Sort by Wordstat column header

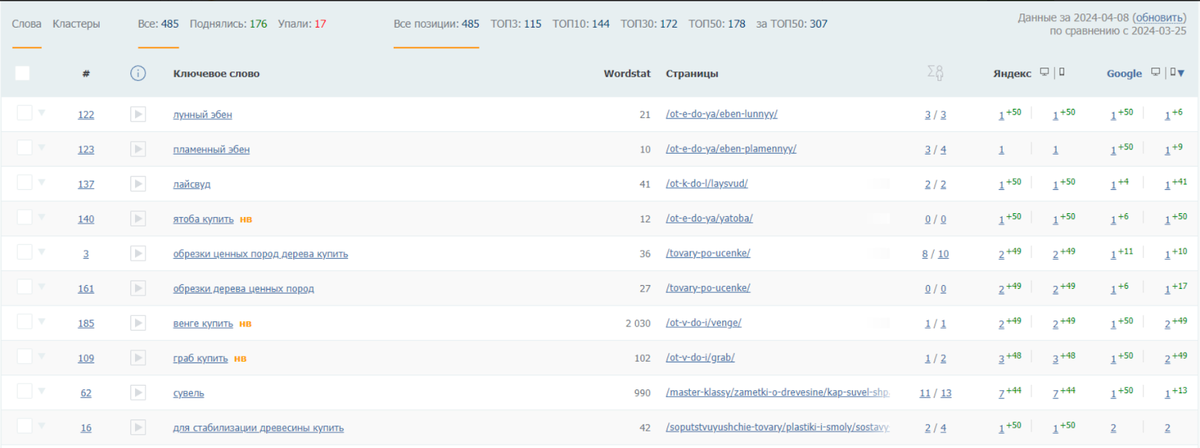point(627,73)
